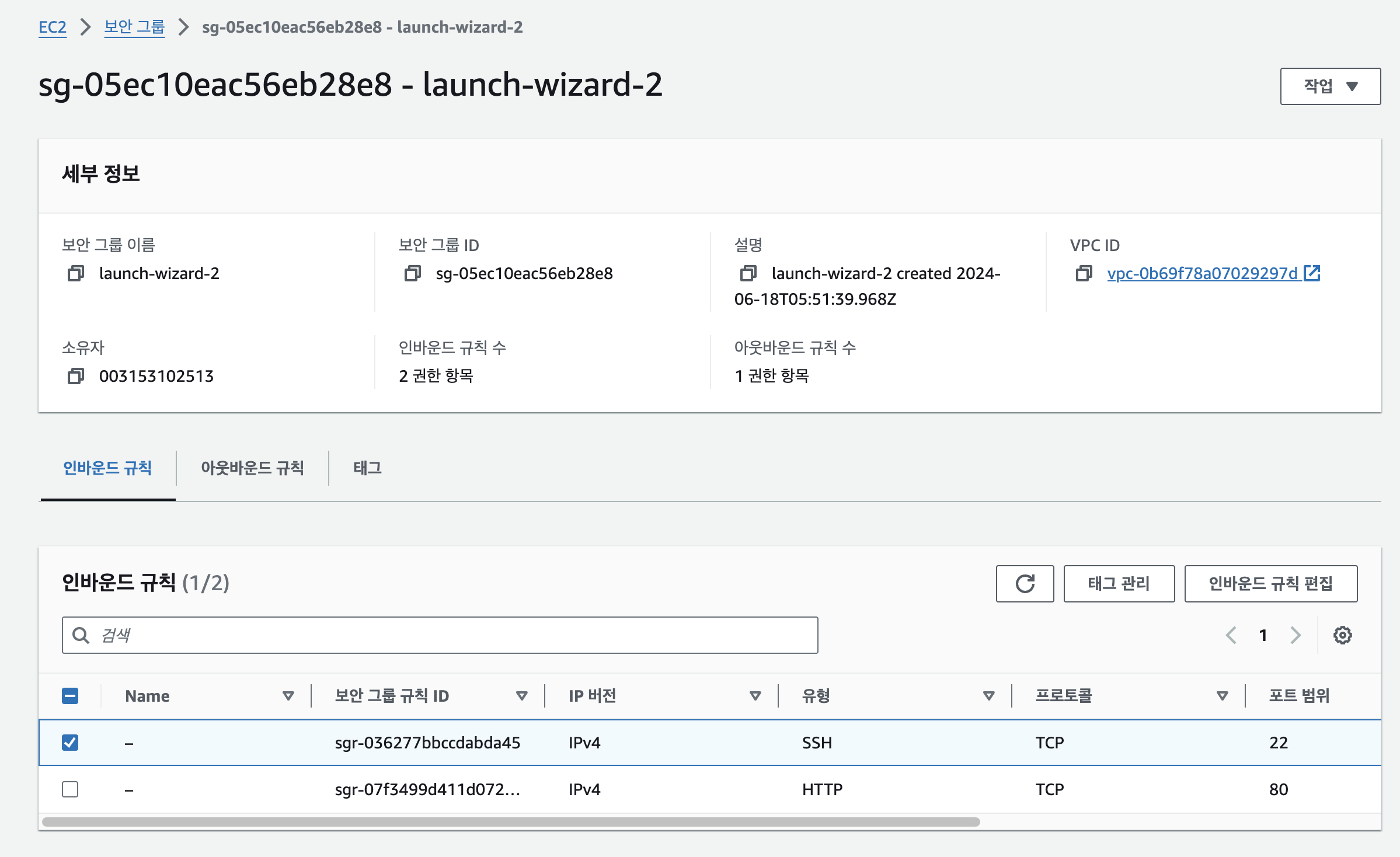Open table preferences gear icon
This screenshot has height=857, width=1400.
tap(1342, 635)
